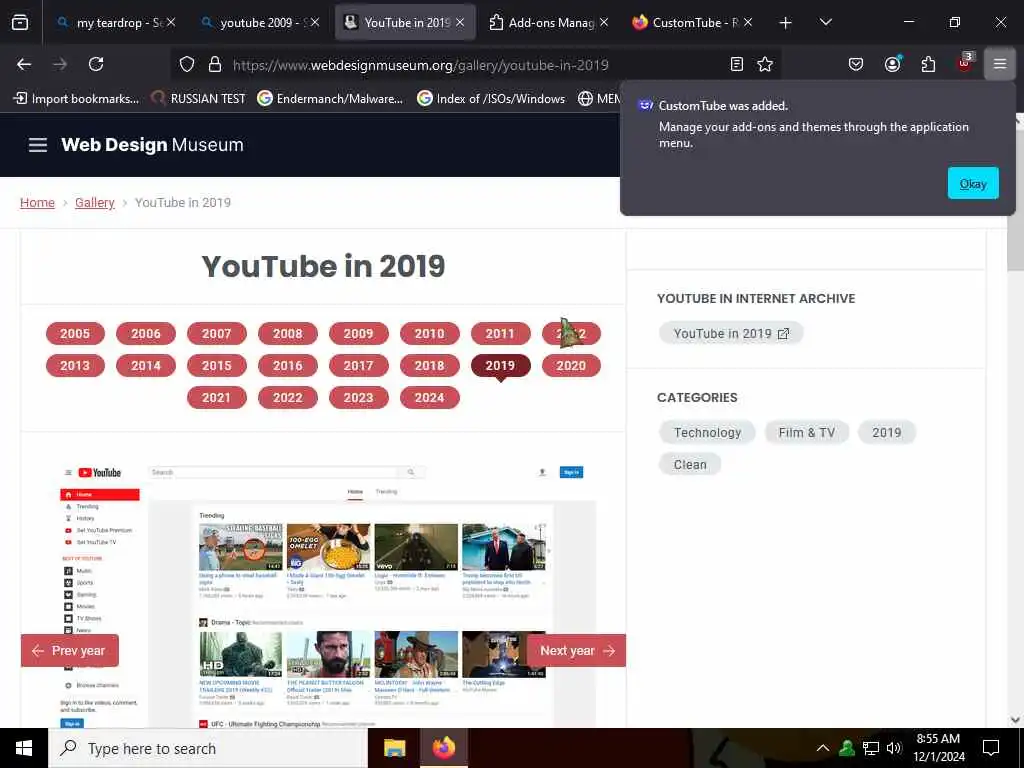Screen dimensions: 1024x768
Task: Follow the Gallery breadcrumb link
Action: point(95,202)
